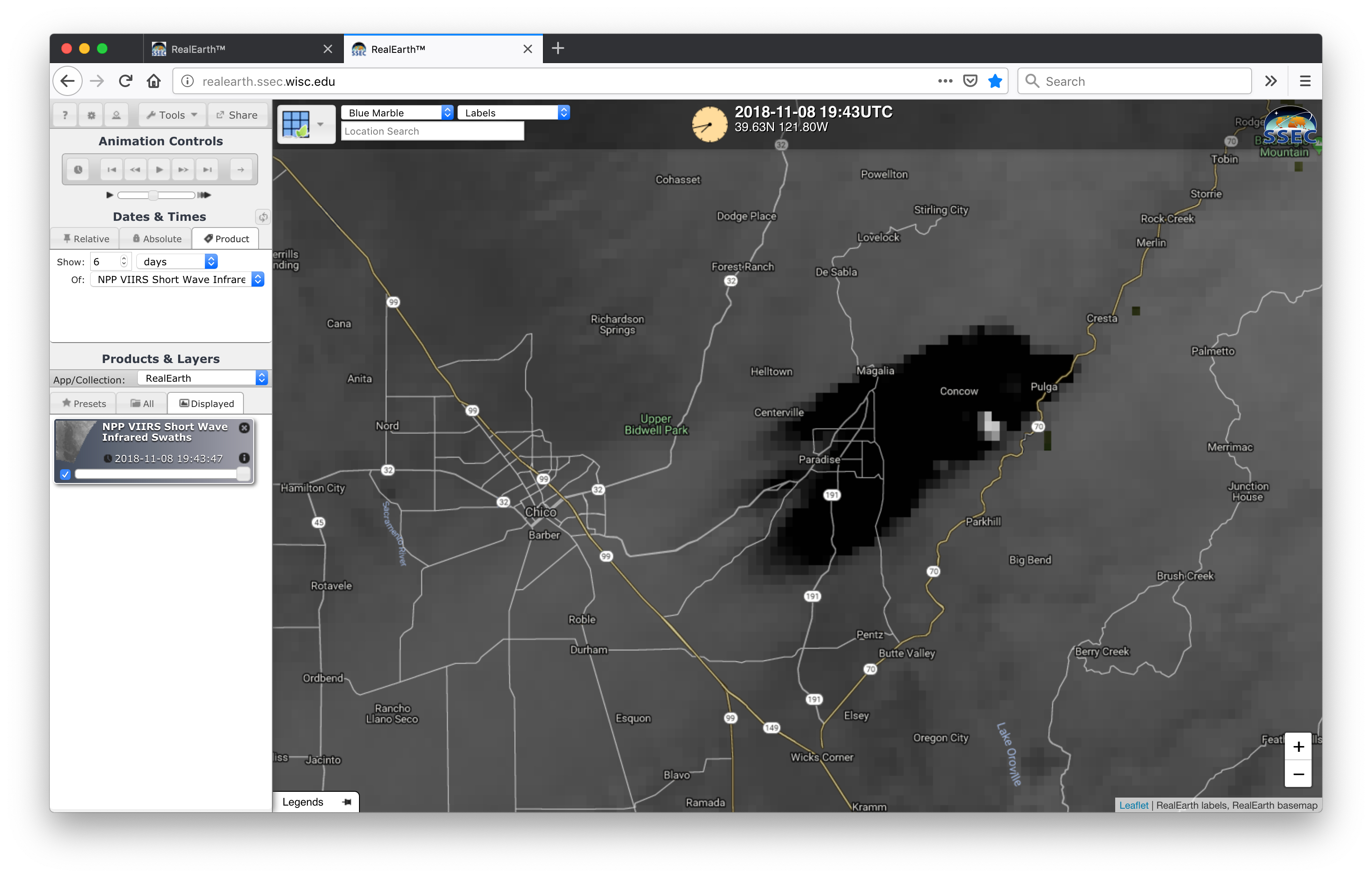The width and height of the screenshot is (1372, 878).
Task: Step back one animation frame
Action: point(135,169)
